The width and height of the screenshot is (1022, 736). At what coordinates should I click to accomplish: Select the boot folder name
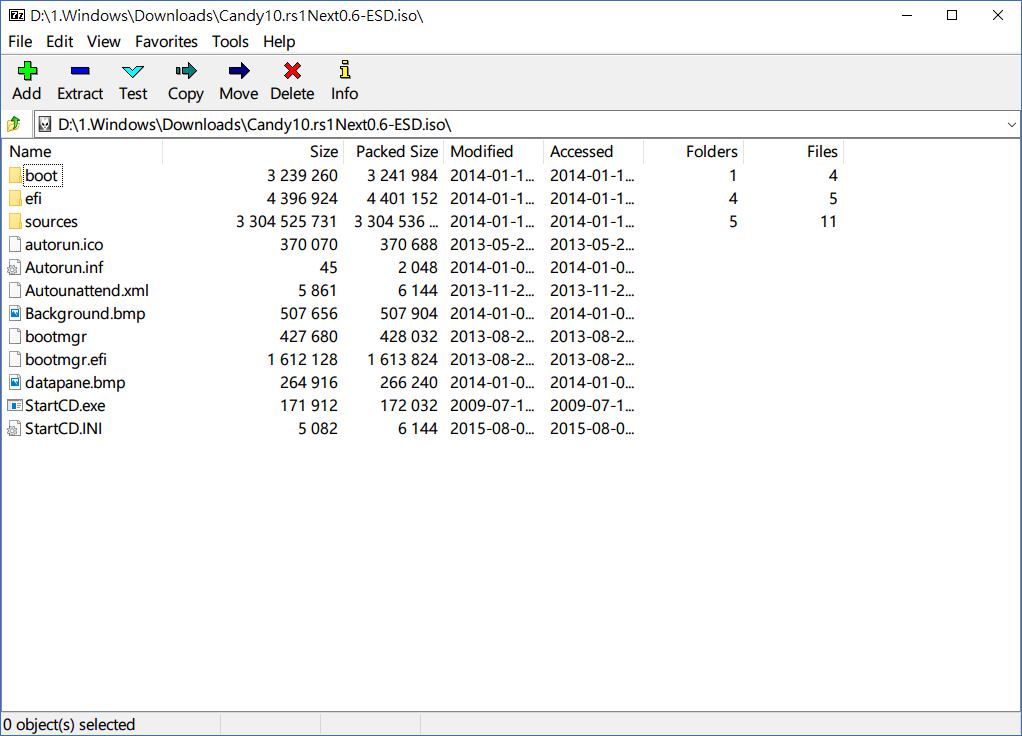42,175
